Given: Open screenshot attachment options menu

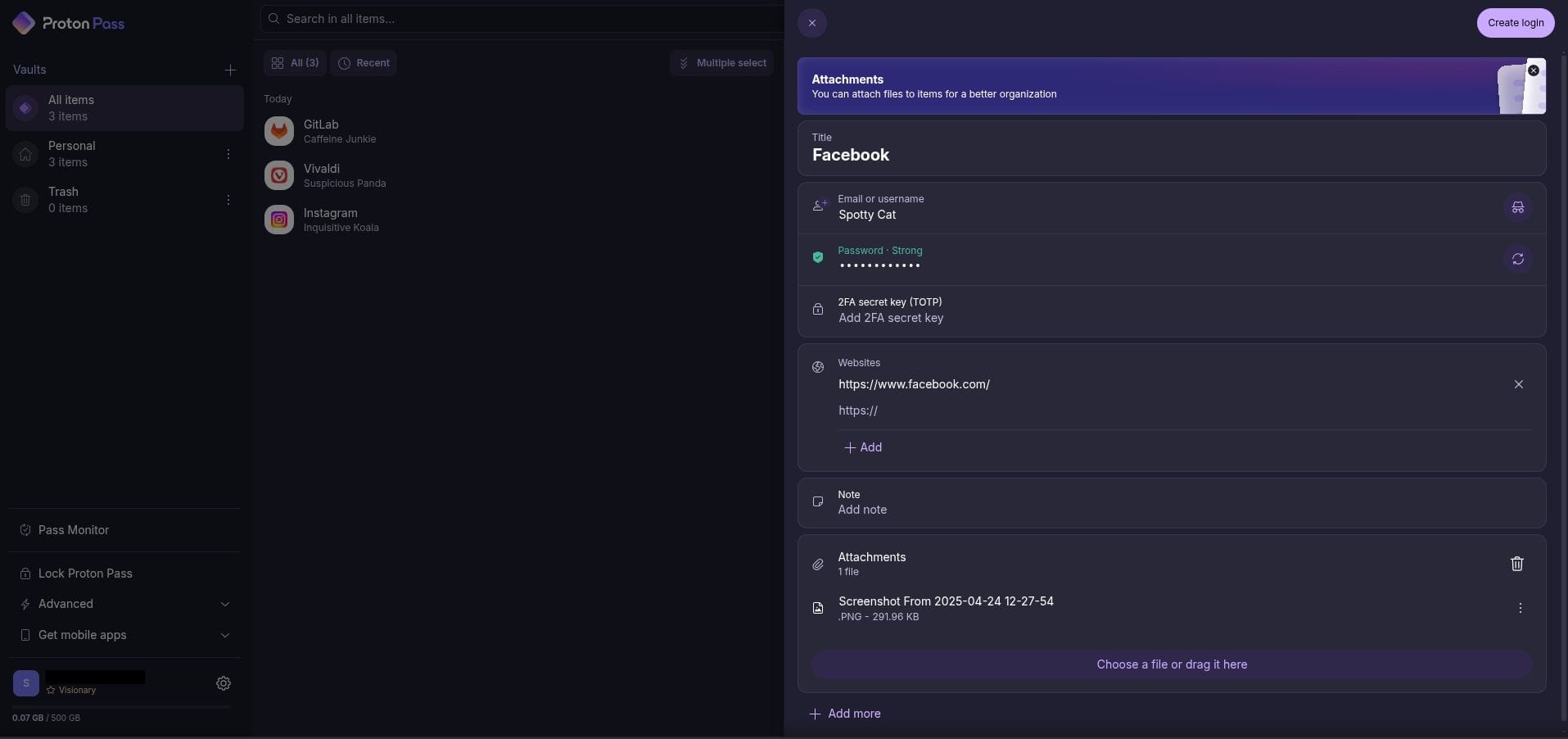Looking at the screenshot, I should [1521, 608].
